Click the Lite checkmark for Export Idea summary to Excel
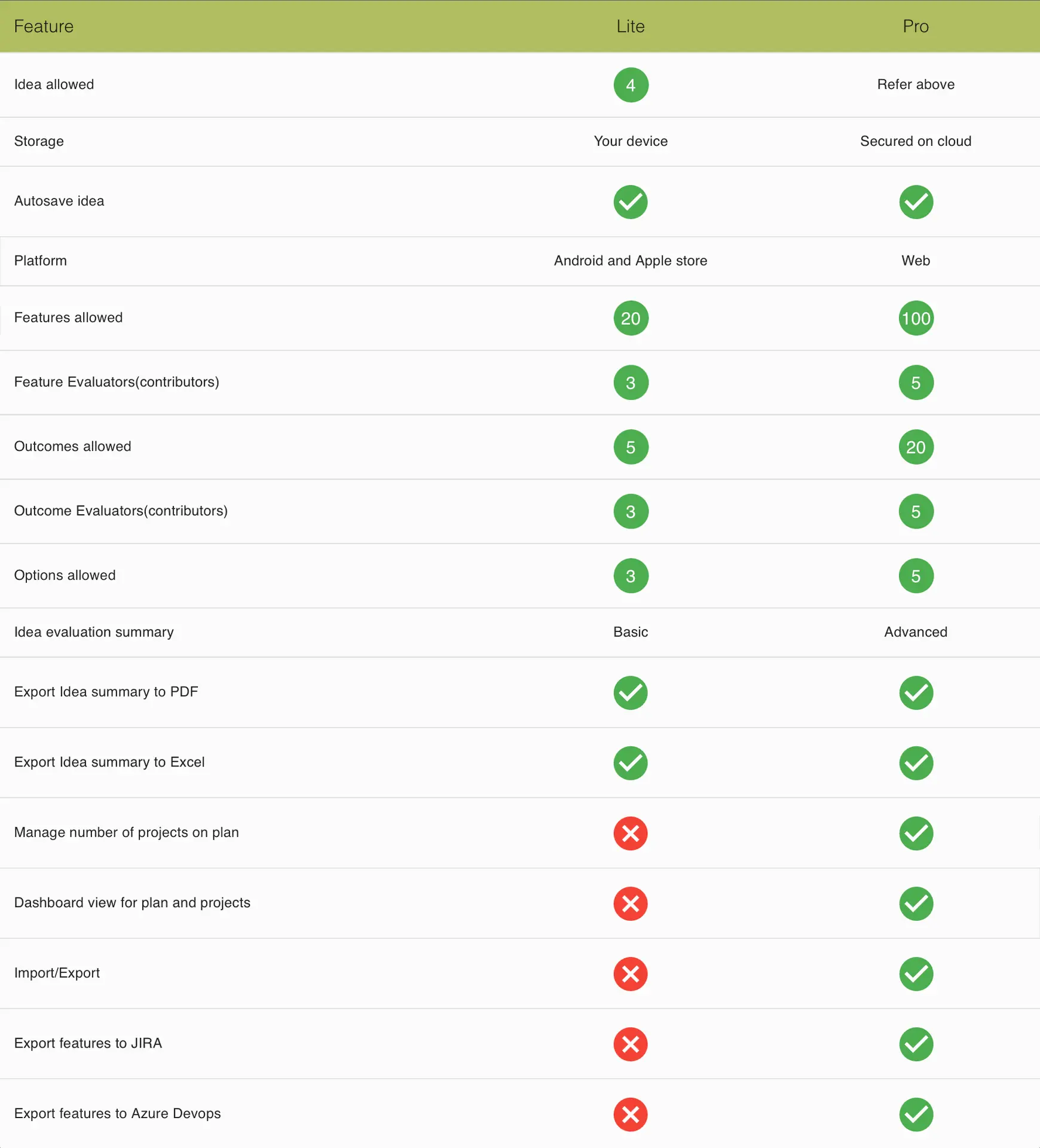Image resolution: width=1040 pixels, height=1148 pixels. (x=631, y=763)
